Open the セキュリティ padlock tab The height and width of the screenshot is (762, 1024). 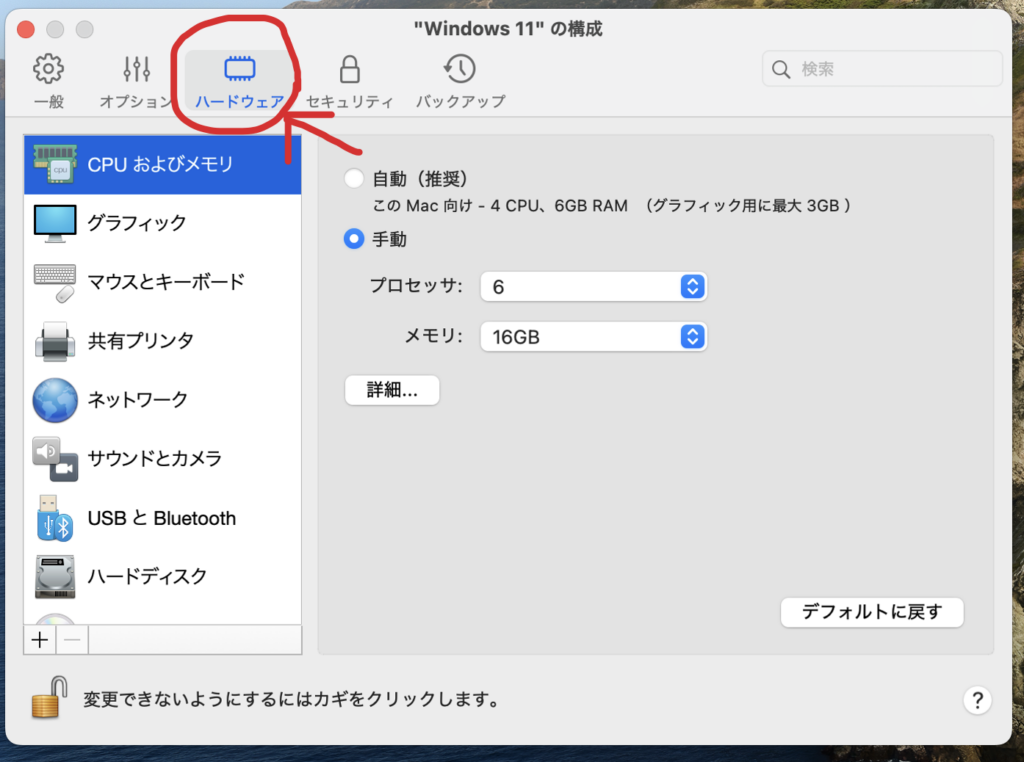[x=349, y=81]
